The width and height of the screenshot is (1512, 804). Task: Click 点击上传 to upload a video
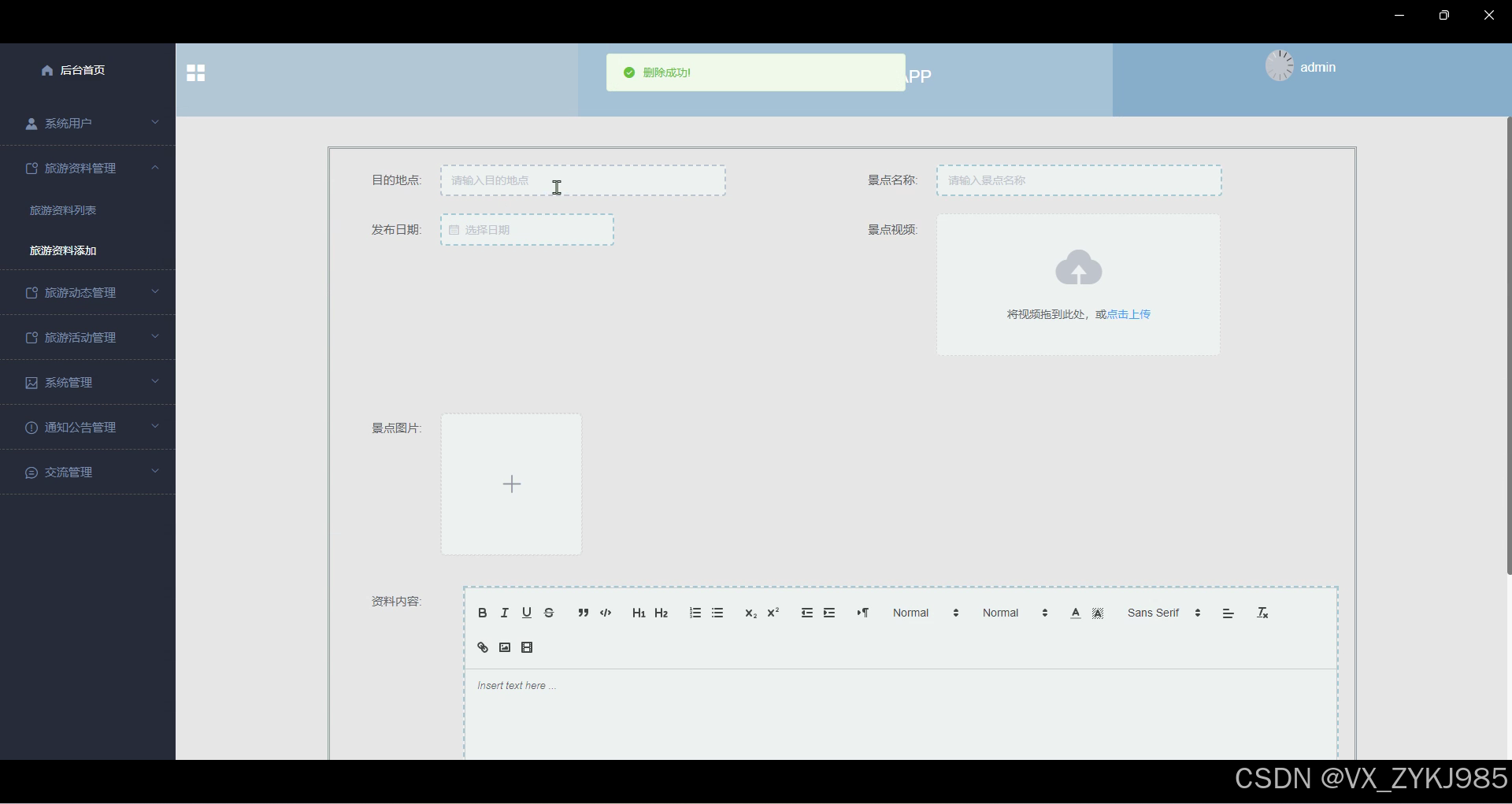point(1129,314)
